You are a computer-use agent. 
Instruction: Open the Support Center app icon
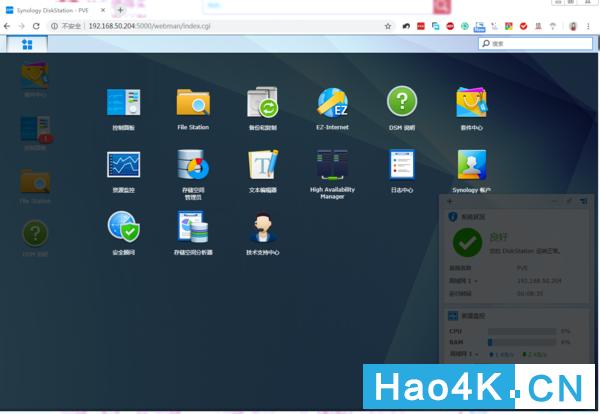point(262,227)
